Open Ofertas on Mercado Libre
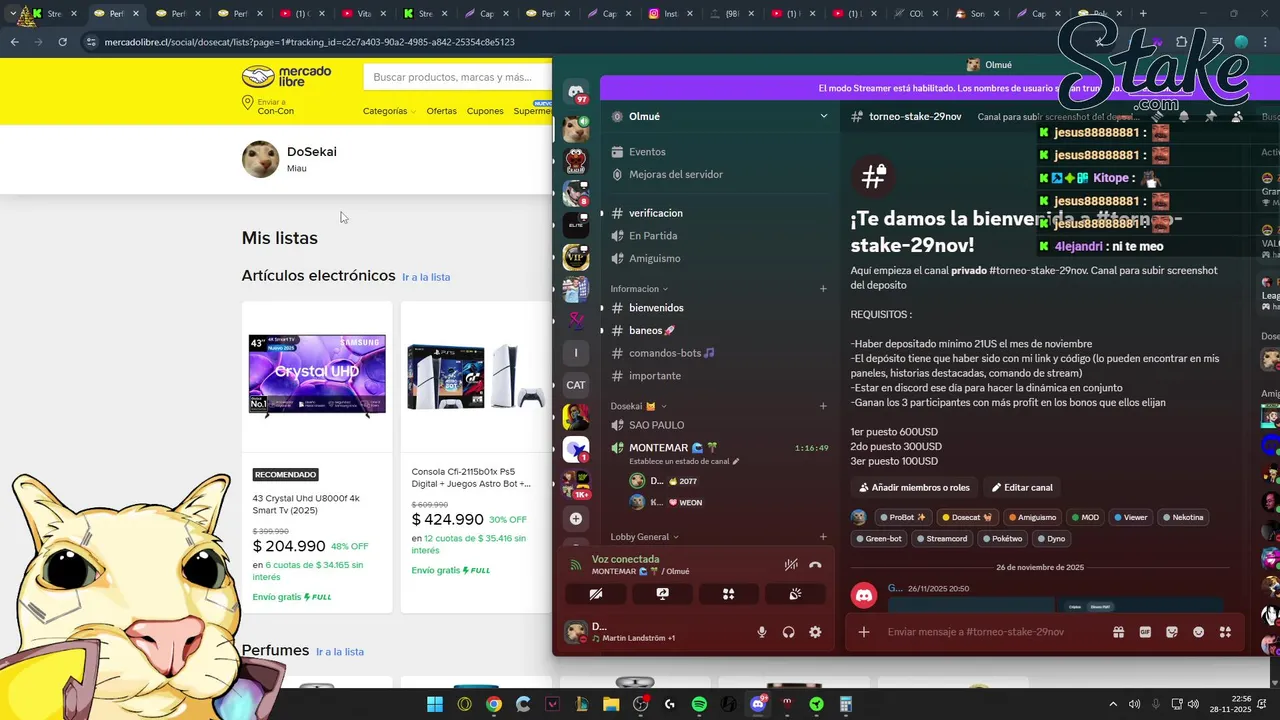Image resolution: width=1280 pixels, height=720 pixels. 441,111
